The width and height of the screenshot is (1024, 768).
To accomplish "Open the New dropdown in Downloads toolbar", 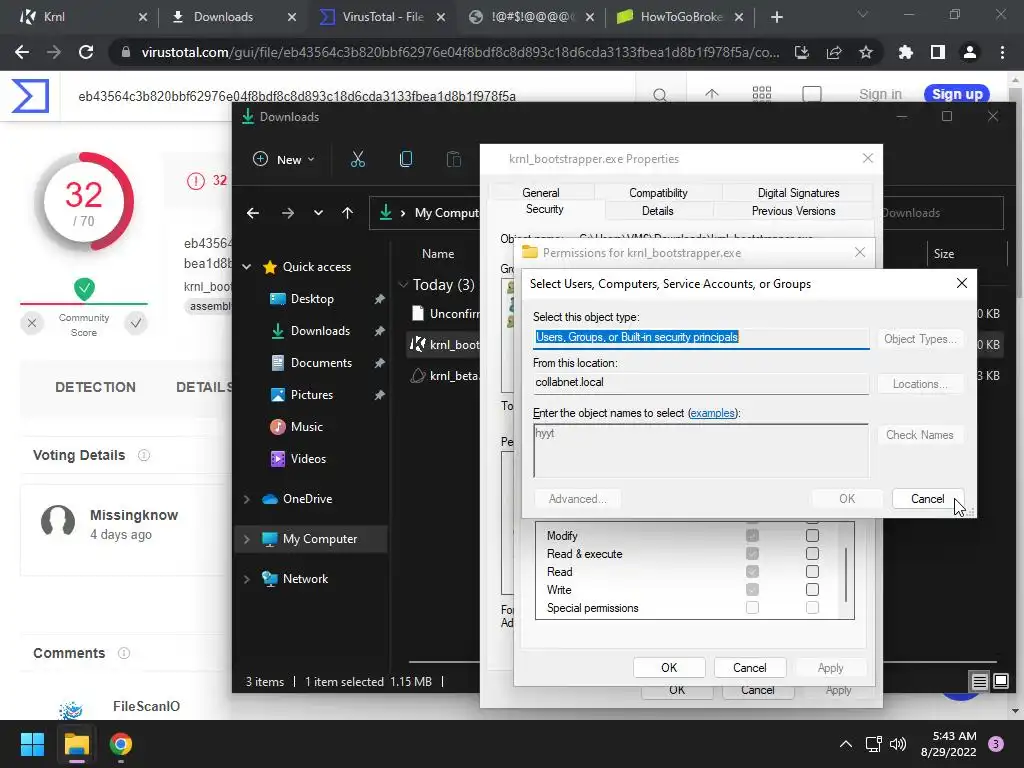I will [x=283, y=159].
